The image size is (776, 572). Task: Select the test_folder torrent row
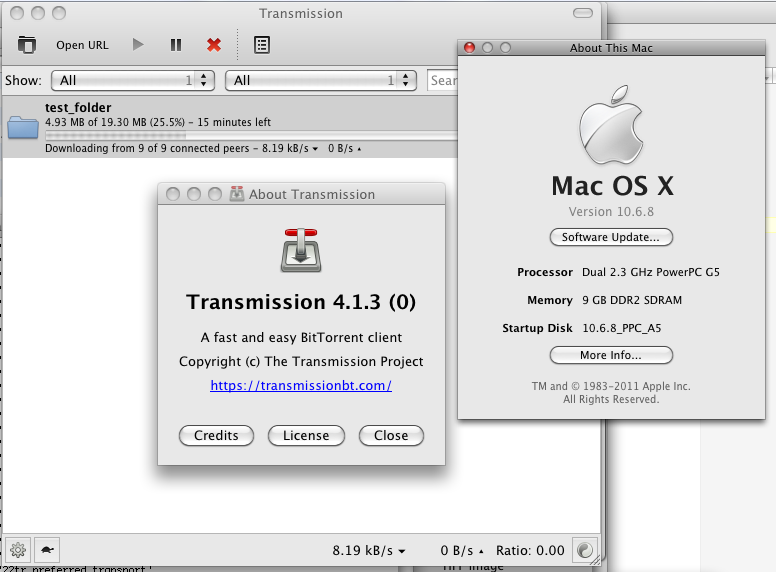pos(230,127)
